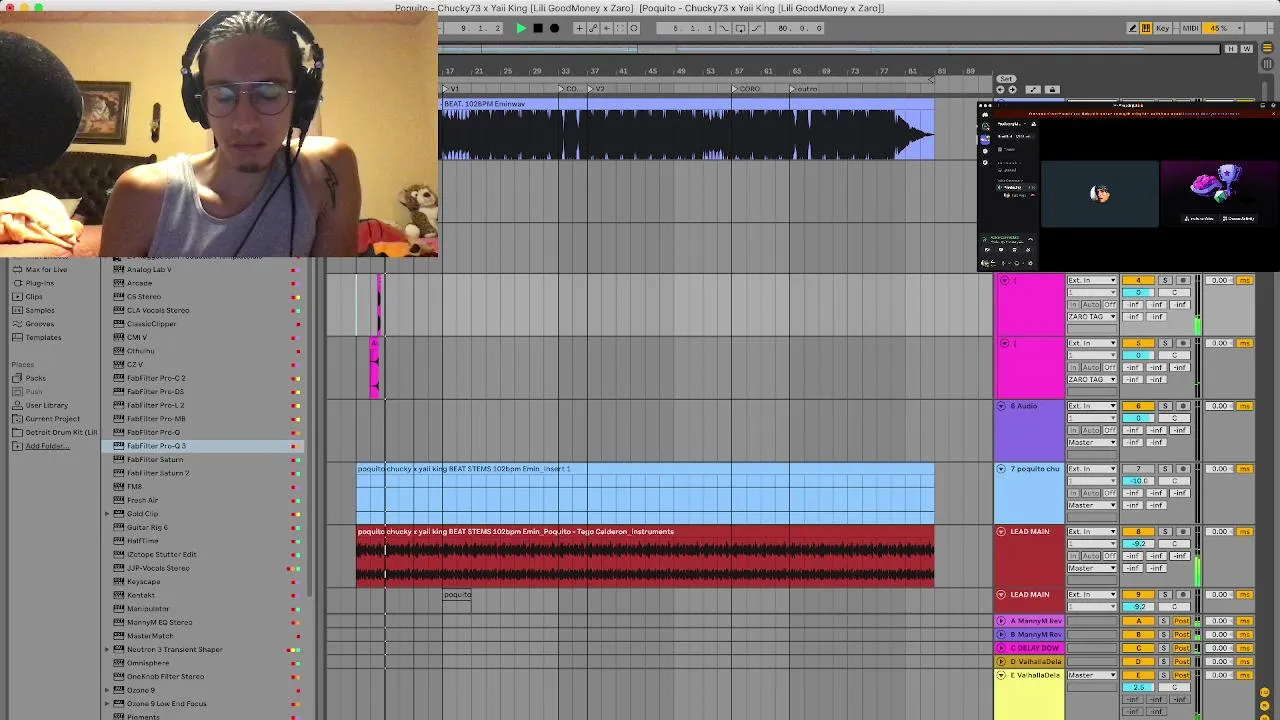Start playback with the green Play button
Viewport: 1280px width, 720px height.
tap(521, 28)
